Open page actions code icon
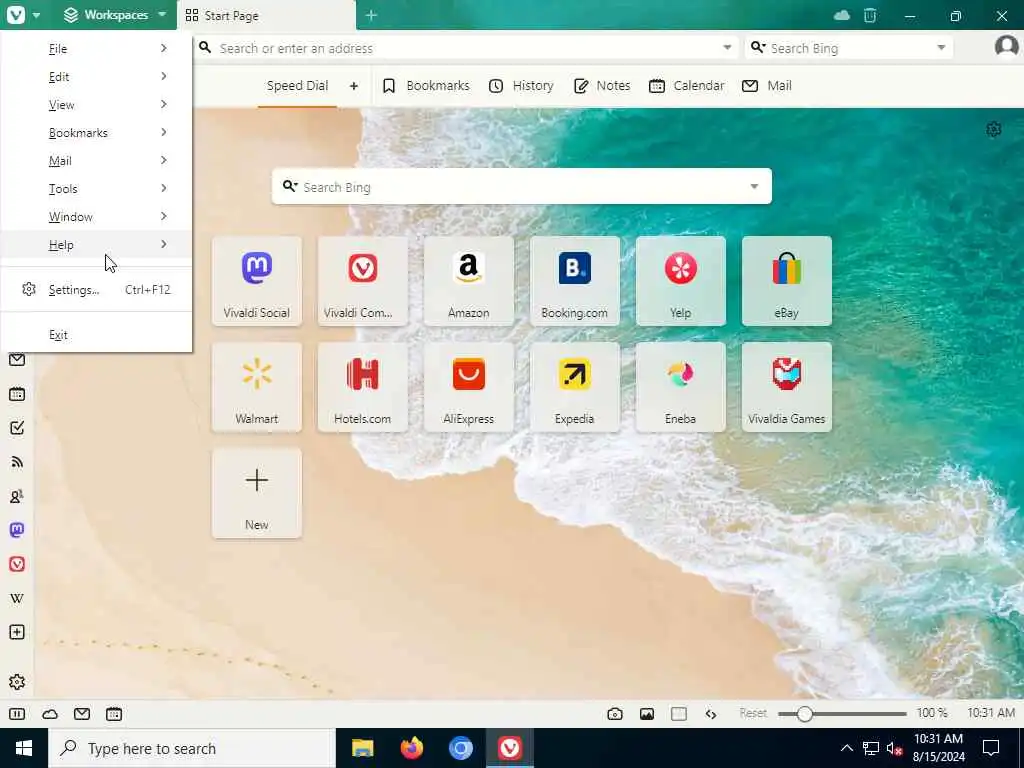This screenshot has height=768, width=1024. tap(711, 714)
